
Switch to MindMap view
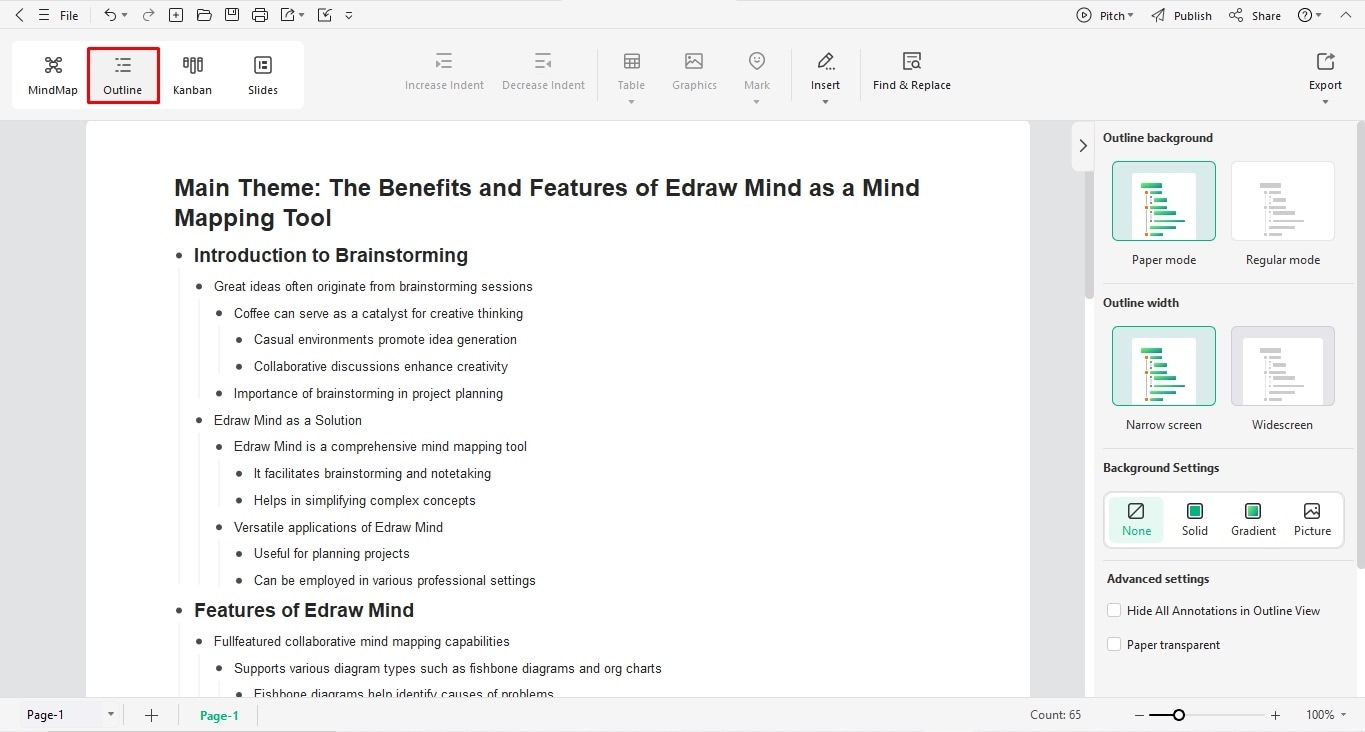53,75
